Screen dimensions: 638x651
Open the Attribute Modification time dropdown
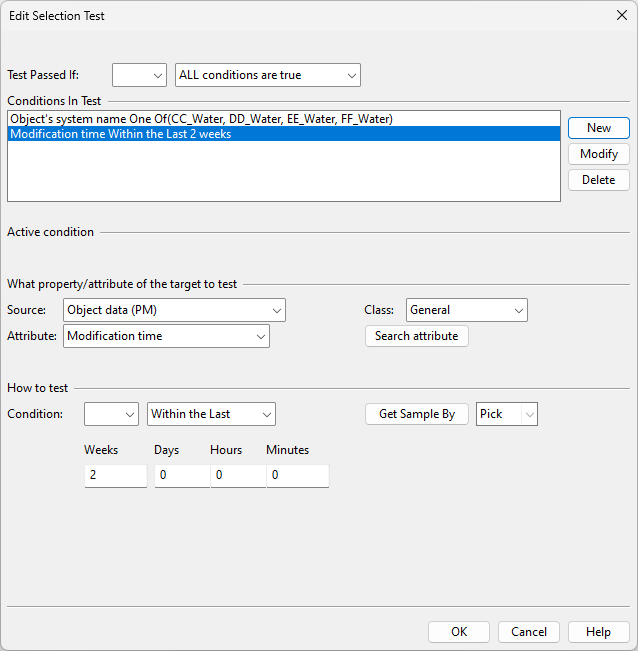(166, 336)
